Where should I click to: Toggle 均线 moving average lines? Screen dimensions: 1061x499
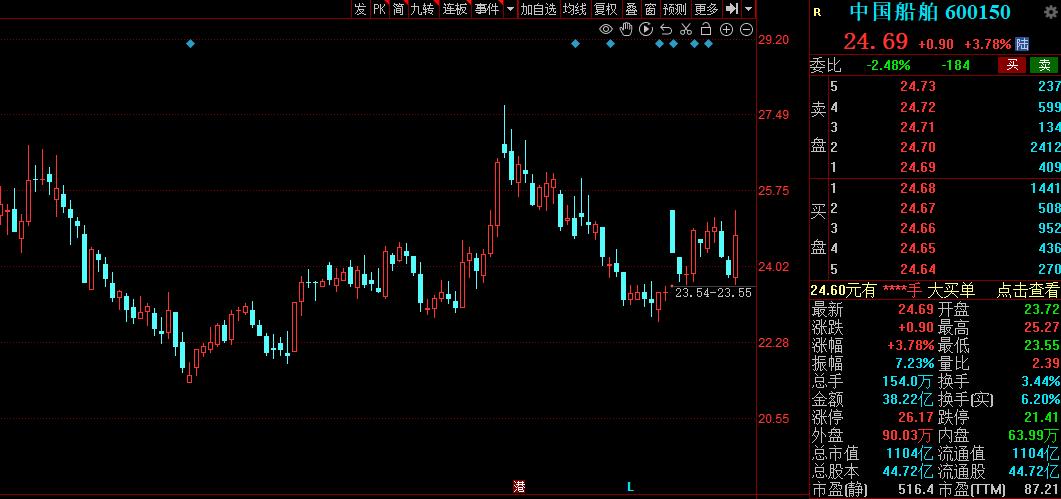574,9
